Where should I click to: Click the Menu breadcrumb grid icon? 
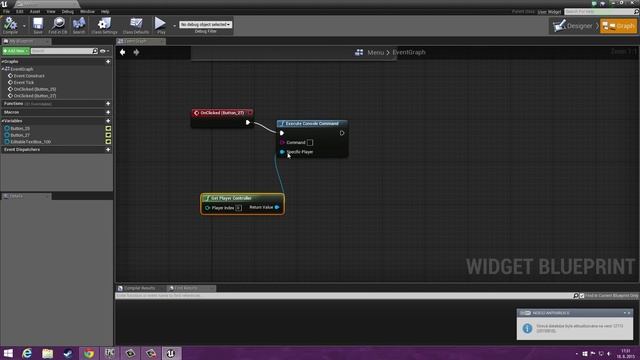359,52
